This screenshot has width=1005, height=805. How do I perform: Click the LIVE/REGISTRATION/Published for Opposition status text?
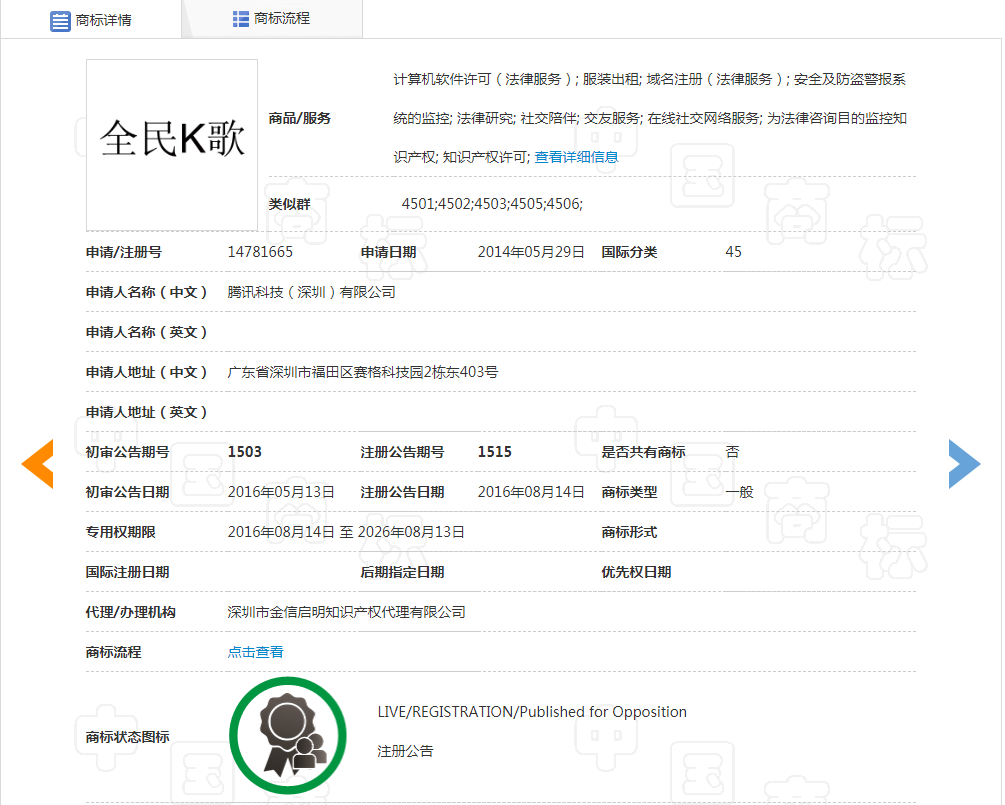coord(532,712)
